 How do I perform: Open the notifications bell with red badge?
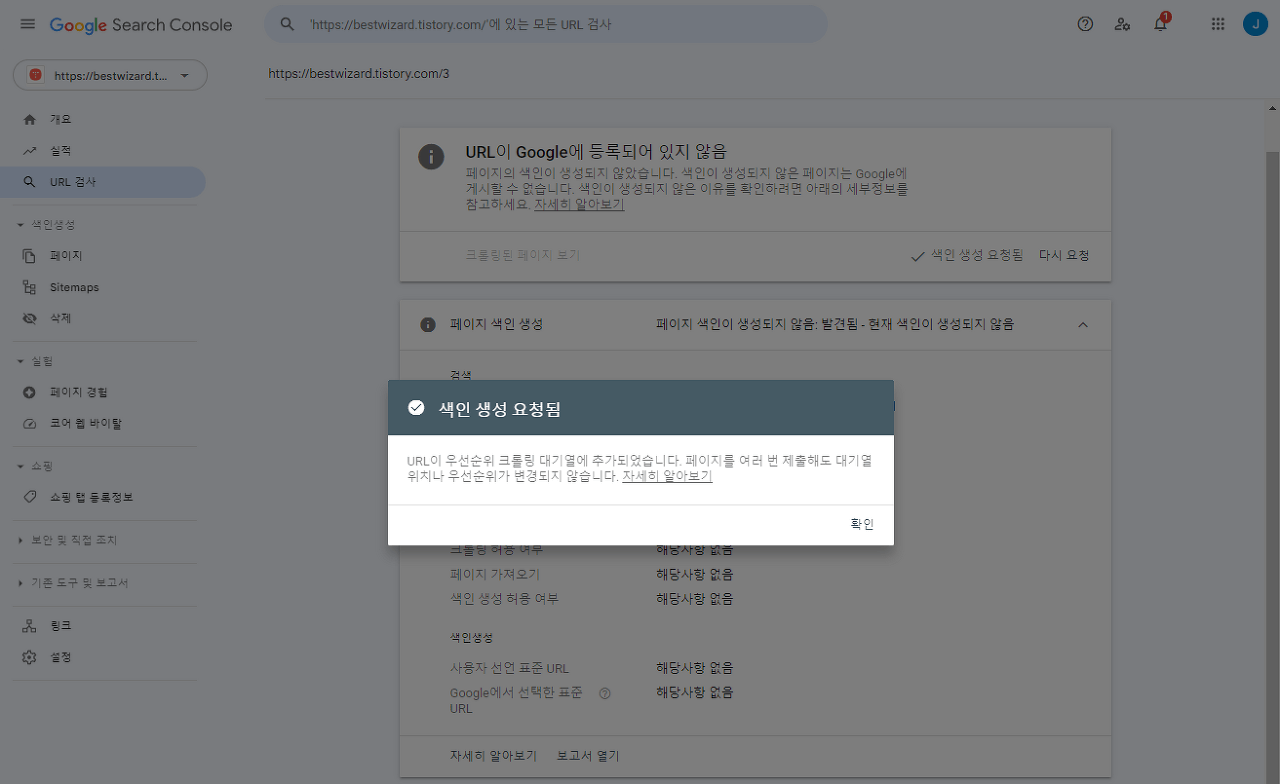(1159, 23)
